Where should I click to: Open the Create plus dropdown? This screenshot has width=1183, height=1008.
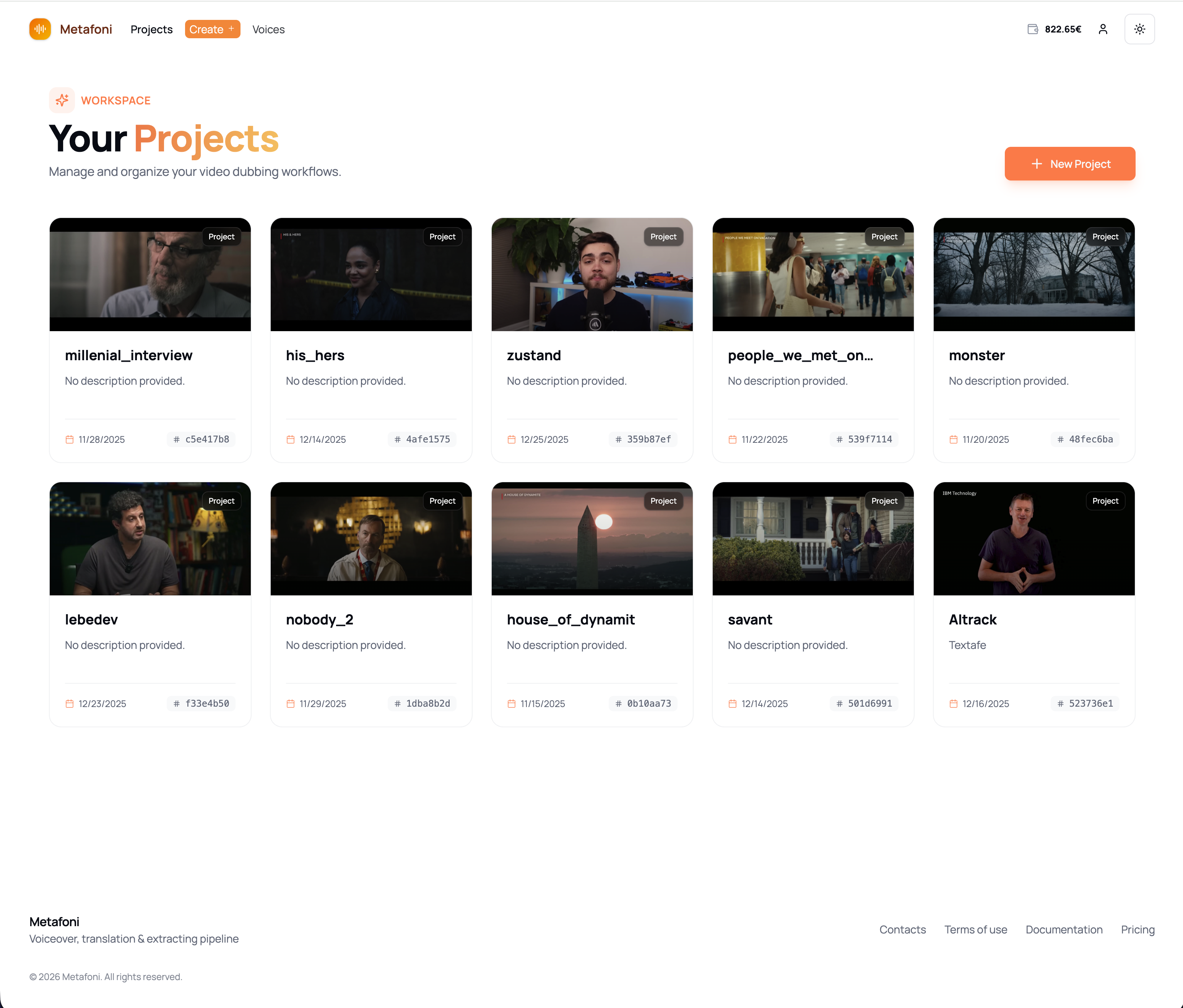tap(212, 29)
